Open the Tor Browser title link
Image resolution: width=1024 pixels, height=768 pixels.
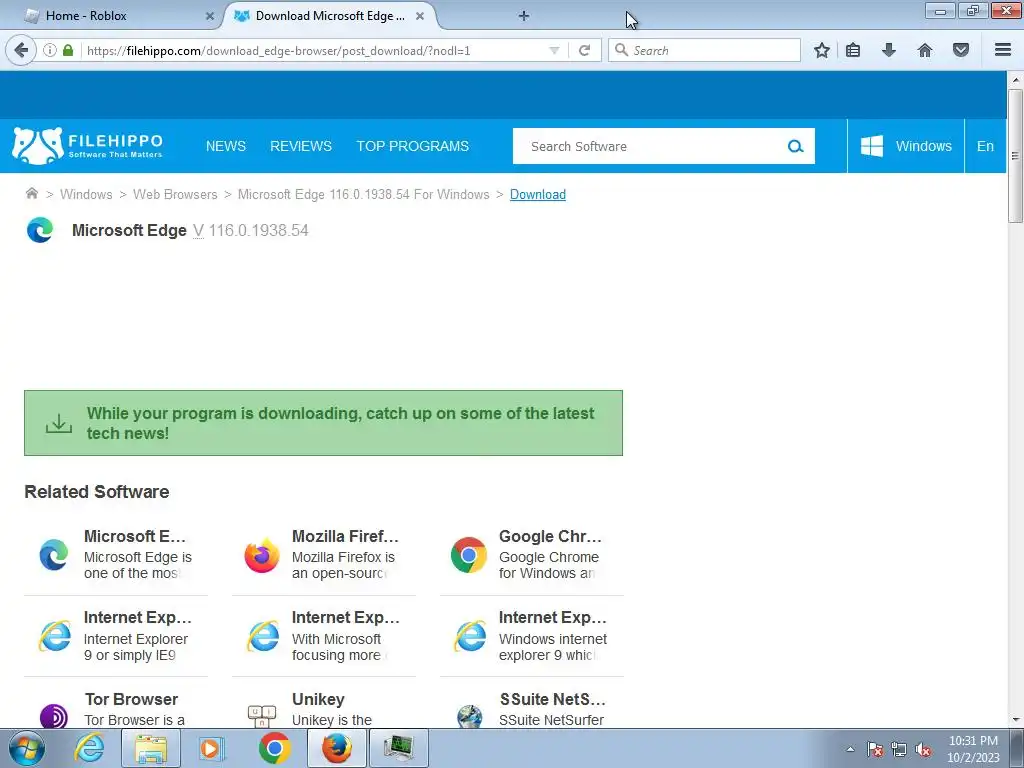pyautogui.click(x=131, y=699)
